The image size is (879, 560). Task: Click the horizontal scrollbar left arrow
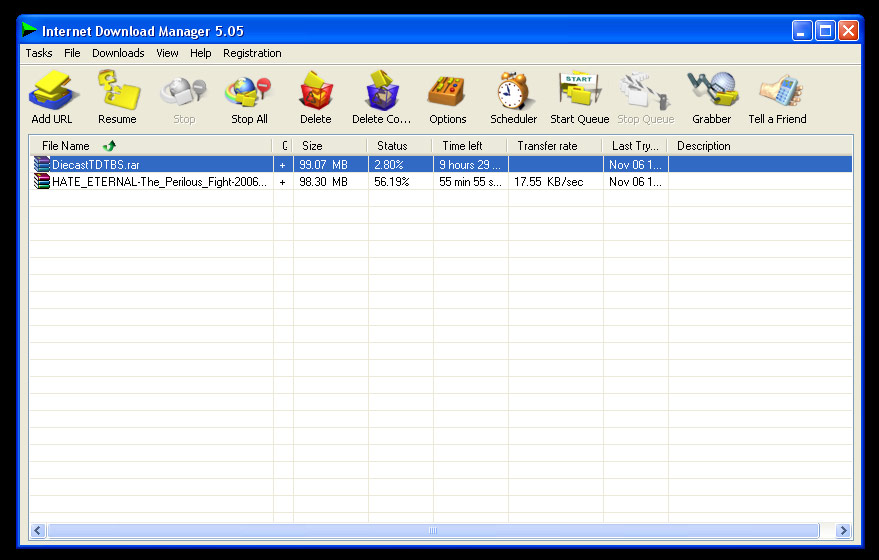[x=38, y=531]
